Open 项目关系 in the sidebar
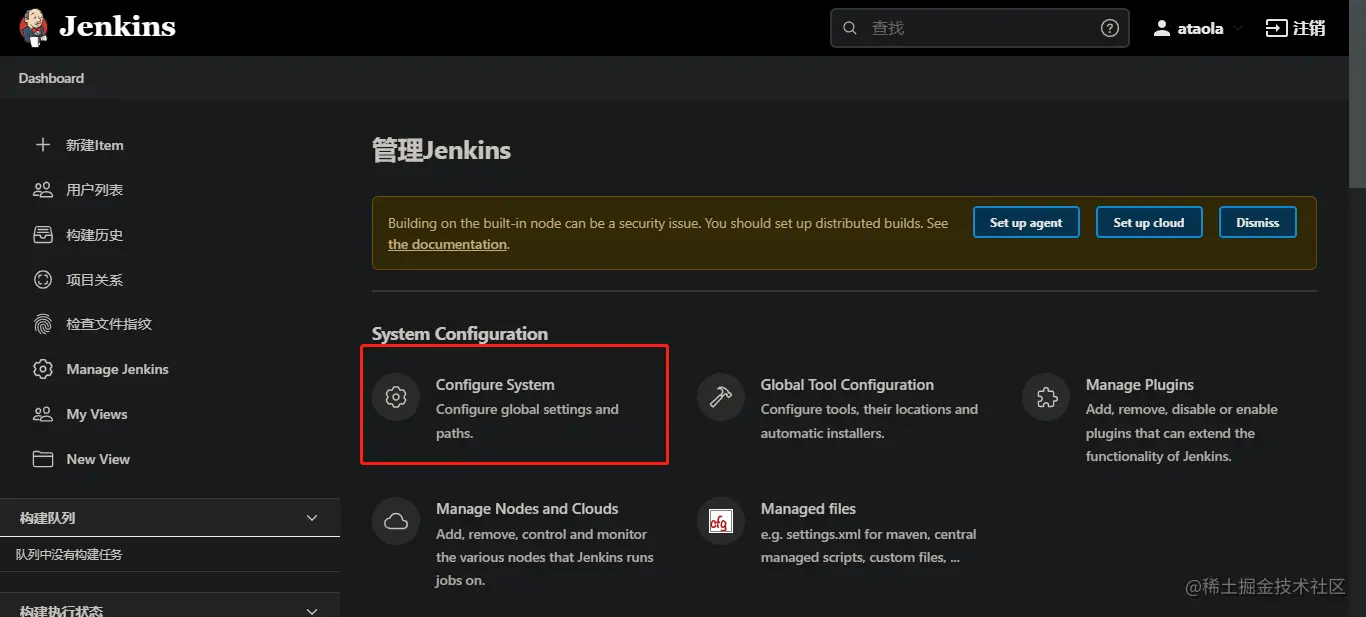The width and height of the screenshot is (1366, 617). tap(94, 280)
